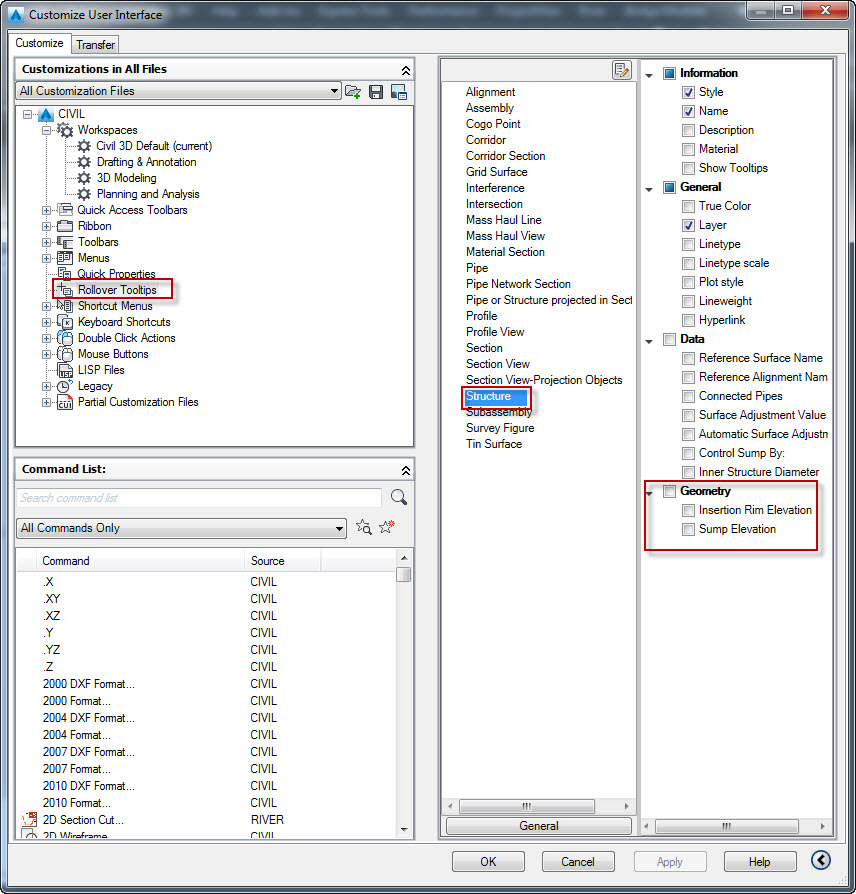The image size is (856, 894).
Task: Click the Create a New Command star icon
Action: (x=387, y=527)
